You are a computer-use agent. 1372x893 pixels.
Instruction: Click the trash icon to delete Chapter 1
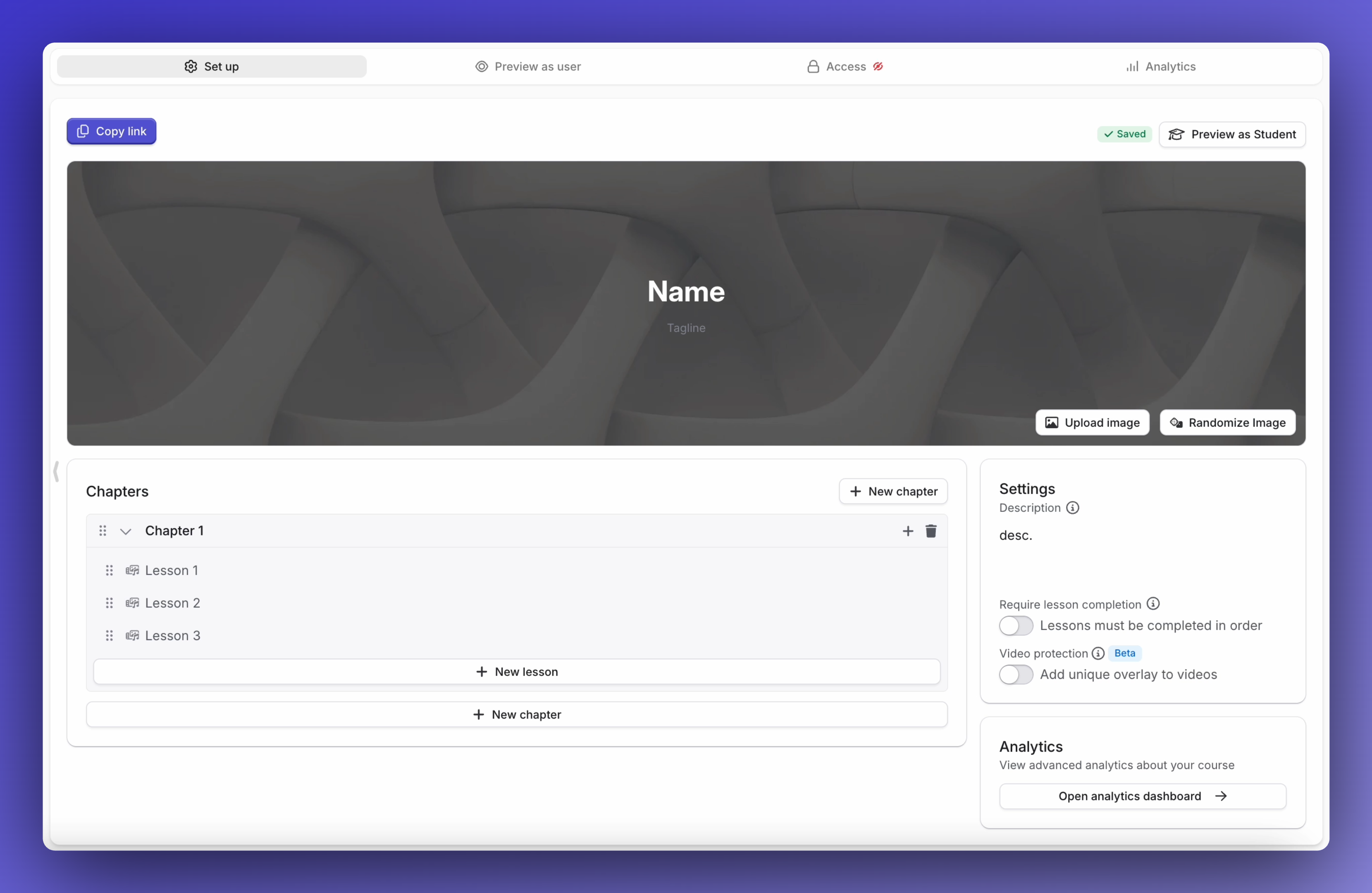(931, 531)
